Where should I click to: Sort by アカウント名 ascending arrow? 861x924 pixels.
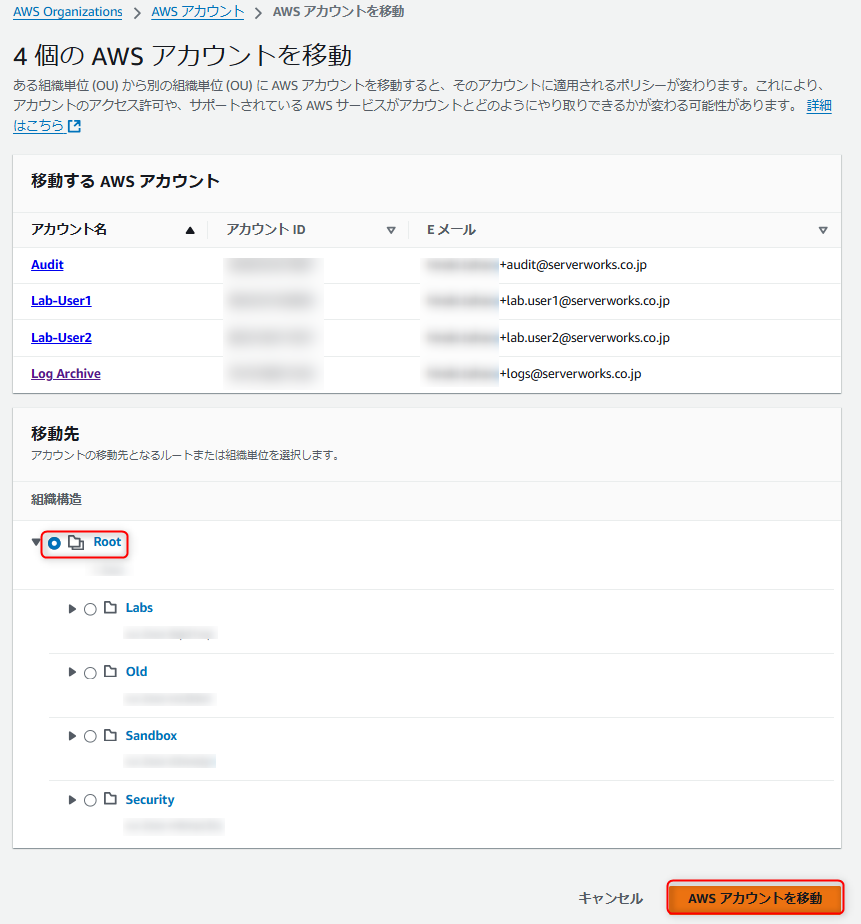pyautogui.click(x=190, y=230)
